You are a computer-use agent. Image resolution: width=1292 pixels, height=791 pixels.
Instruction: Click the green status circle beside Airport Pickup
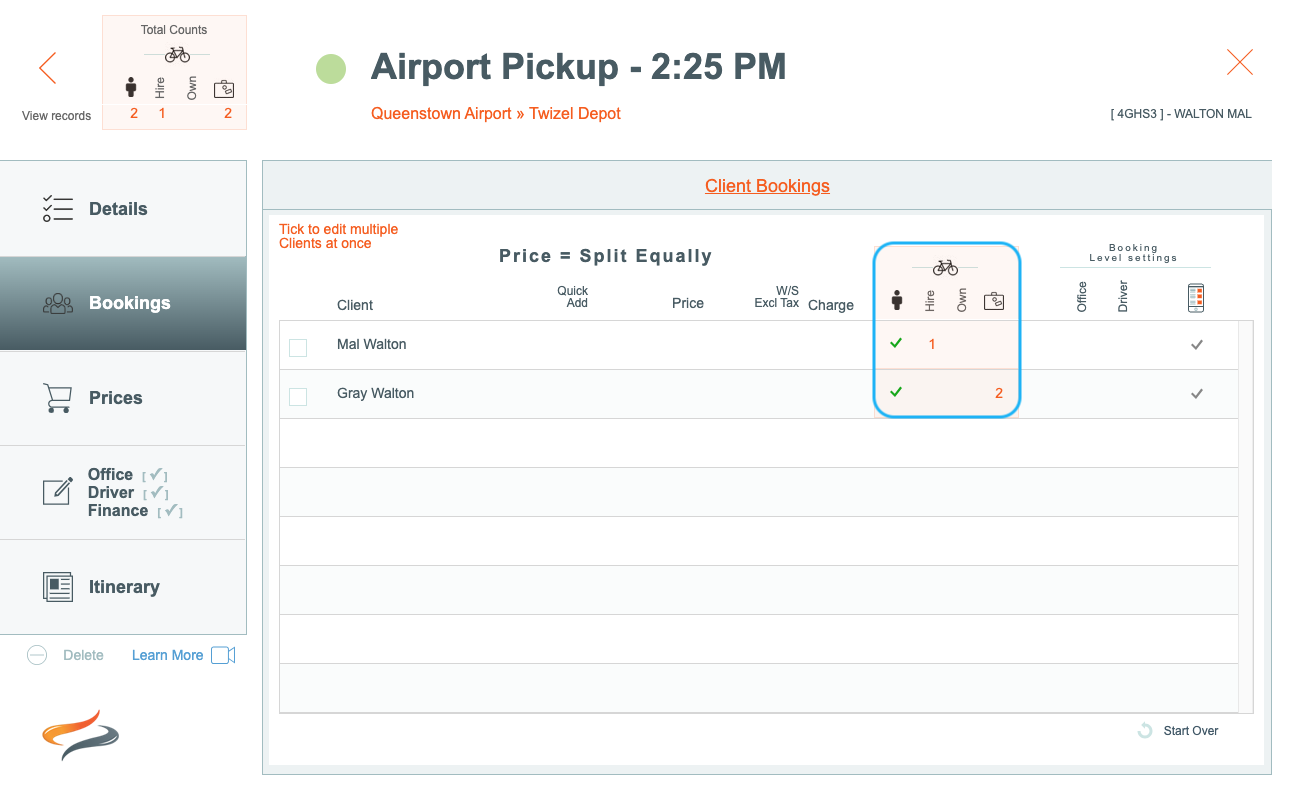(x=331, y=69)
